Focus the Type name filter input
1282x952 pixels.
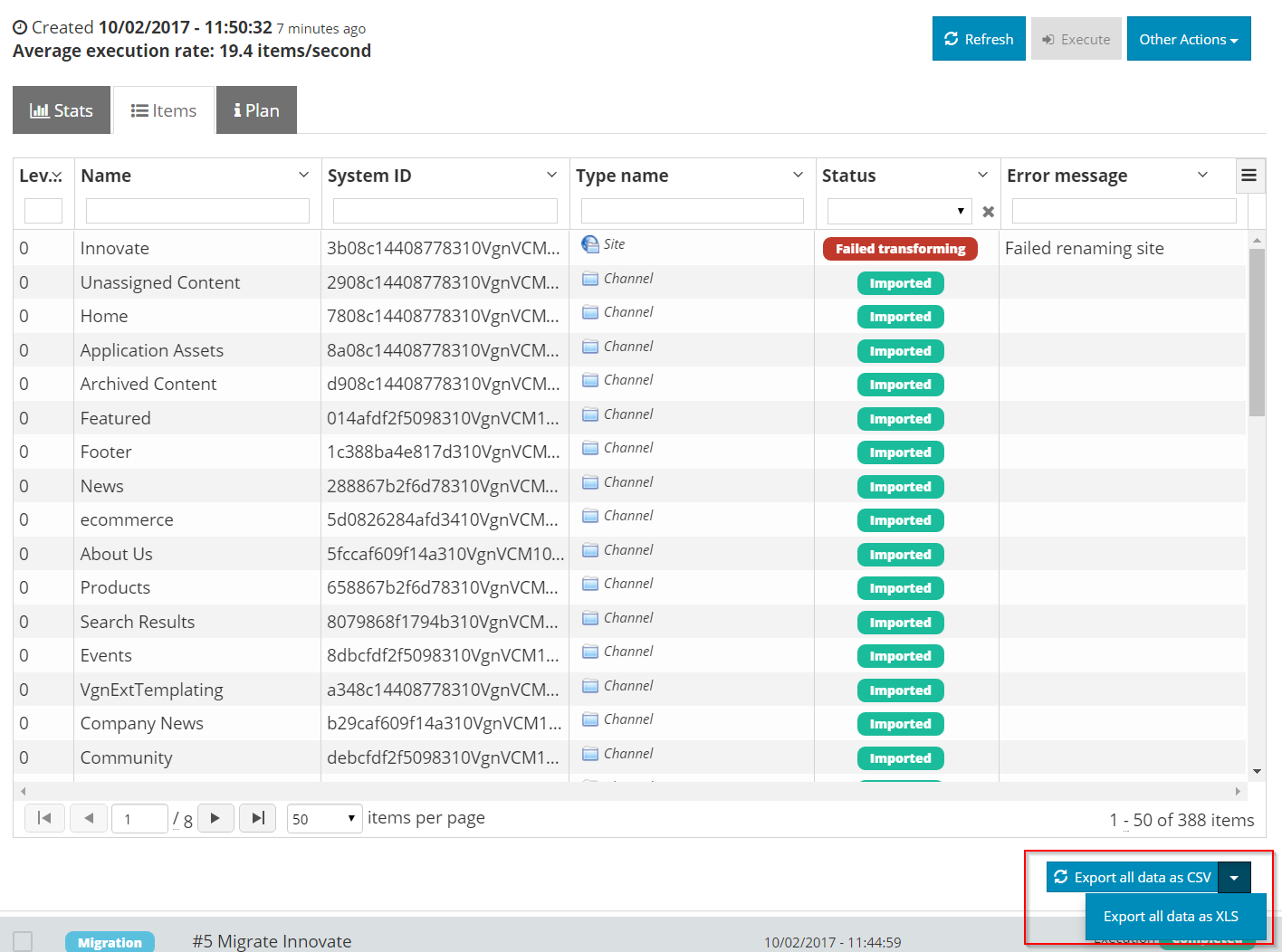(x=693, y=211)
